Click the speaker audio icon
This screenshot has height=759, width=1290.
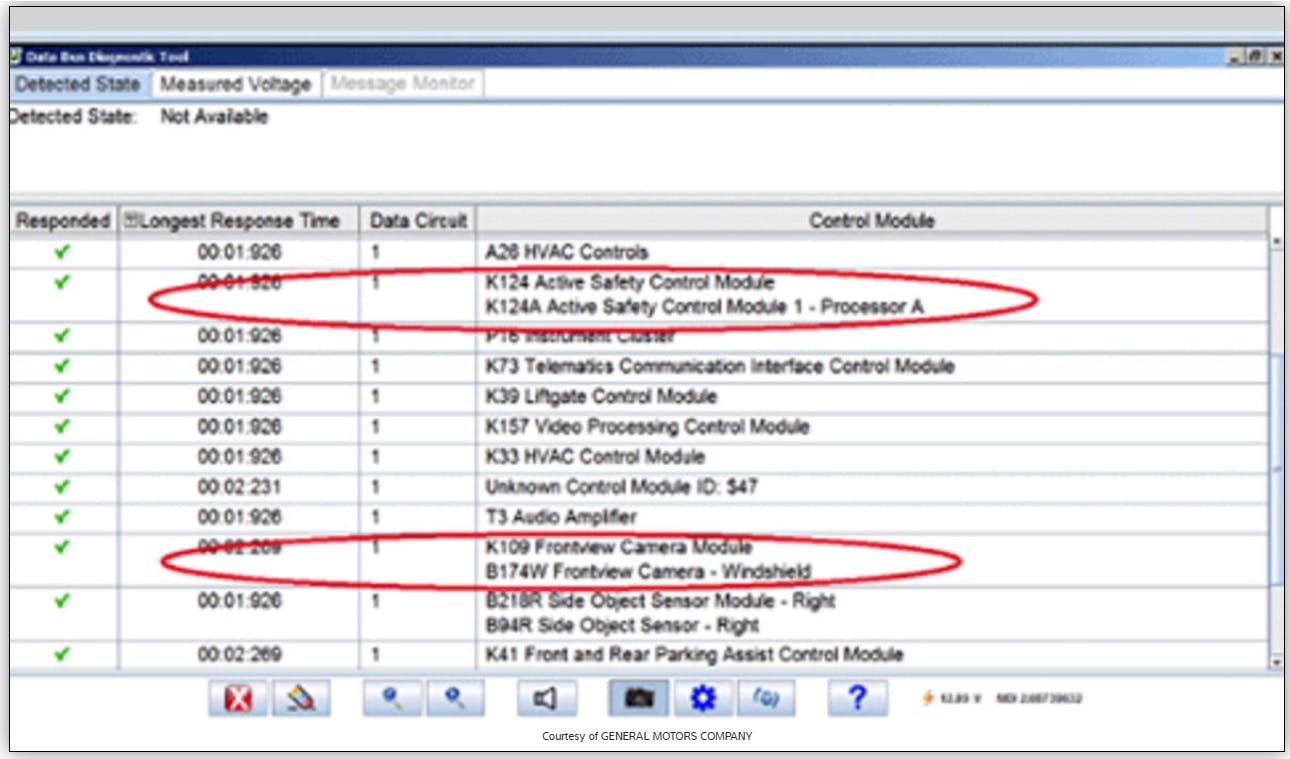pyautogui.click(x=545, y=697)
